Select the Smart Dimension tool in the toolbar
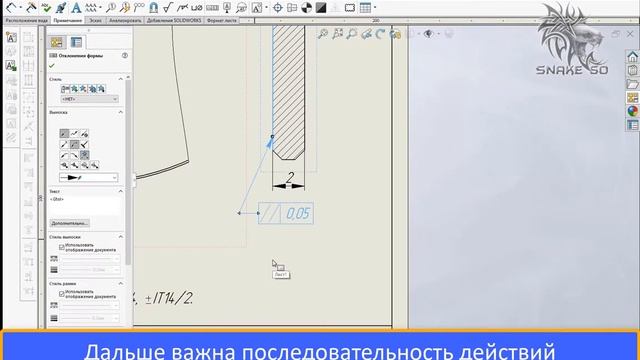Screen dimensions: 640x360 tap(12, 7)
